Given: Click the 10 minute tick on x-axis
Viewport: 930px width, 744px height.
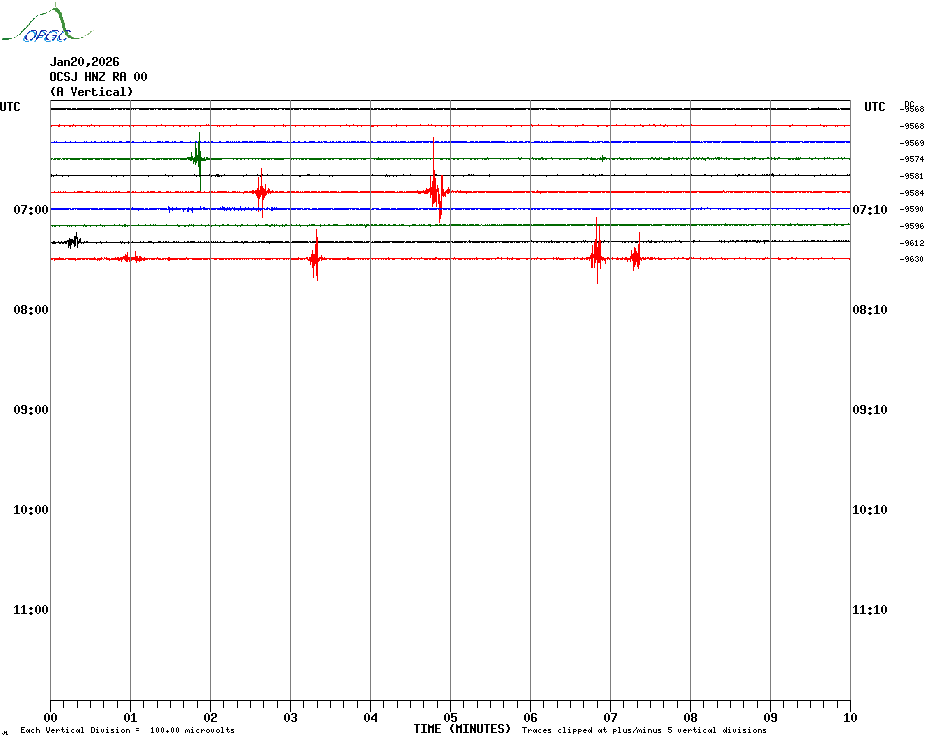Looking at the screenshot, I should point(849,717).
